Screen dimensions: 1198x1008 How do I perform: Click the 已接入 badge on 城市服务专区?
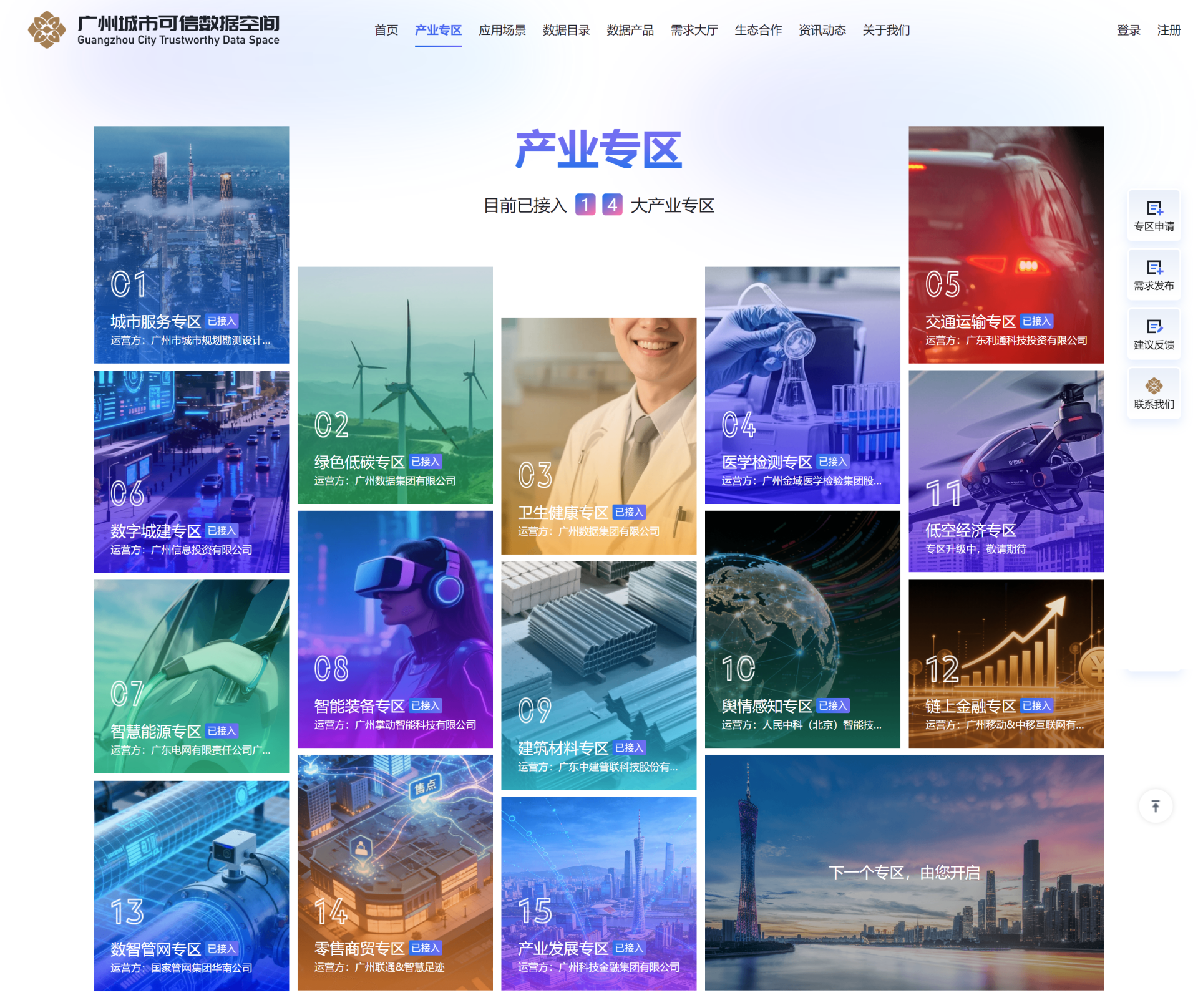(222, 321)
